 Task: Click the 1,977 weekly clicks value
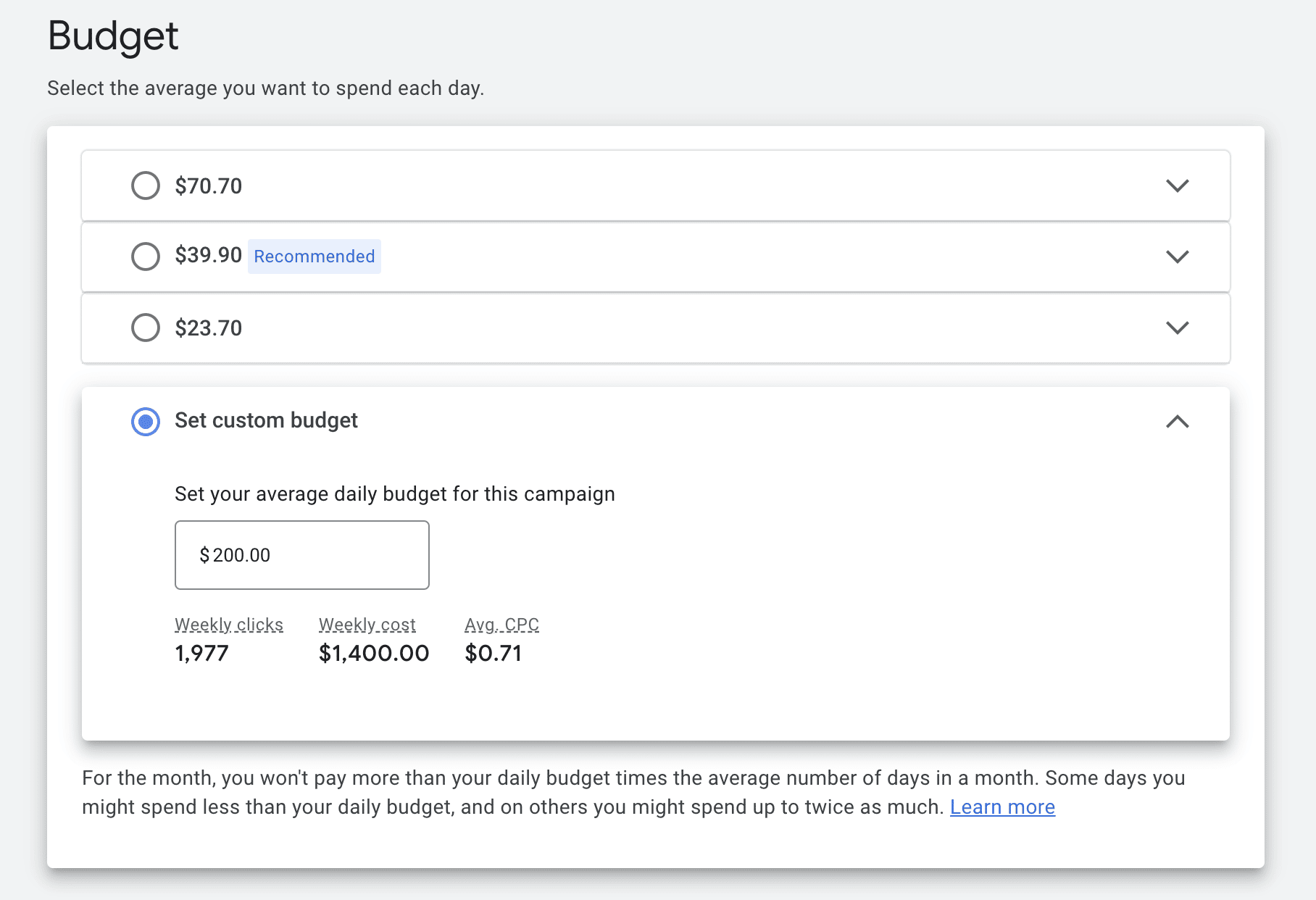(x=201, y=654)
